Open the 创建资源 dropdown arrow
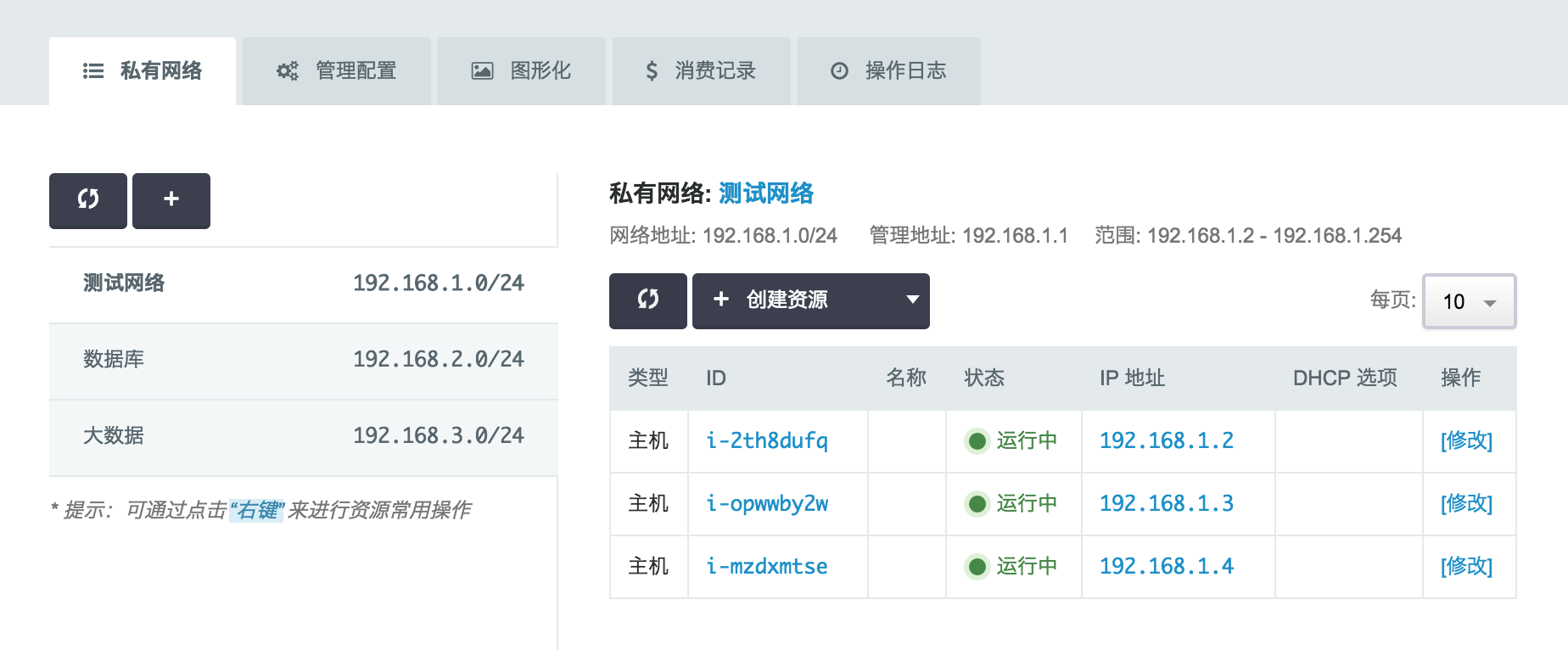The image size is (1568, 650). point(912,300)
